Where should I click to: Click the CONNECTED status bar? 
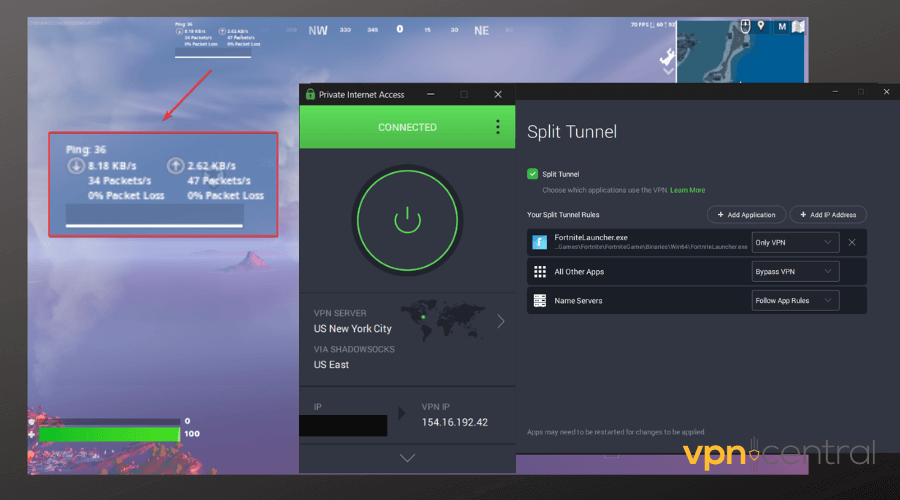(x=407, y=127)
